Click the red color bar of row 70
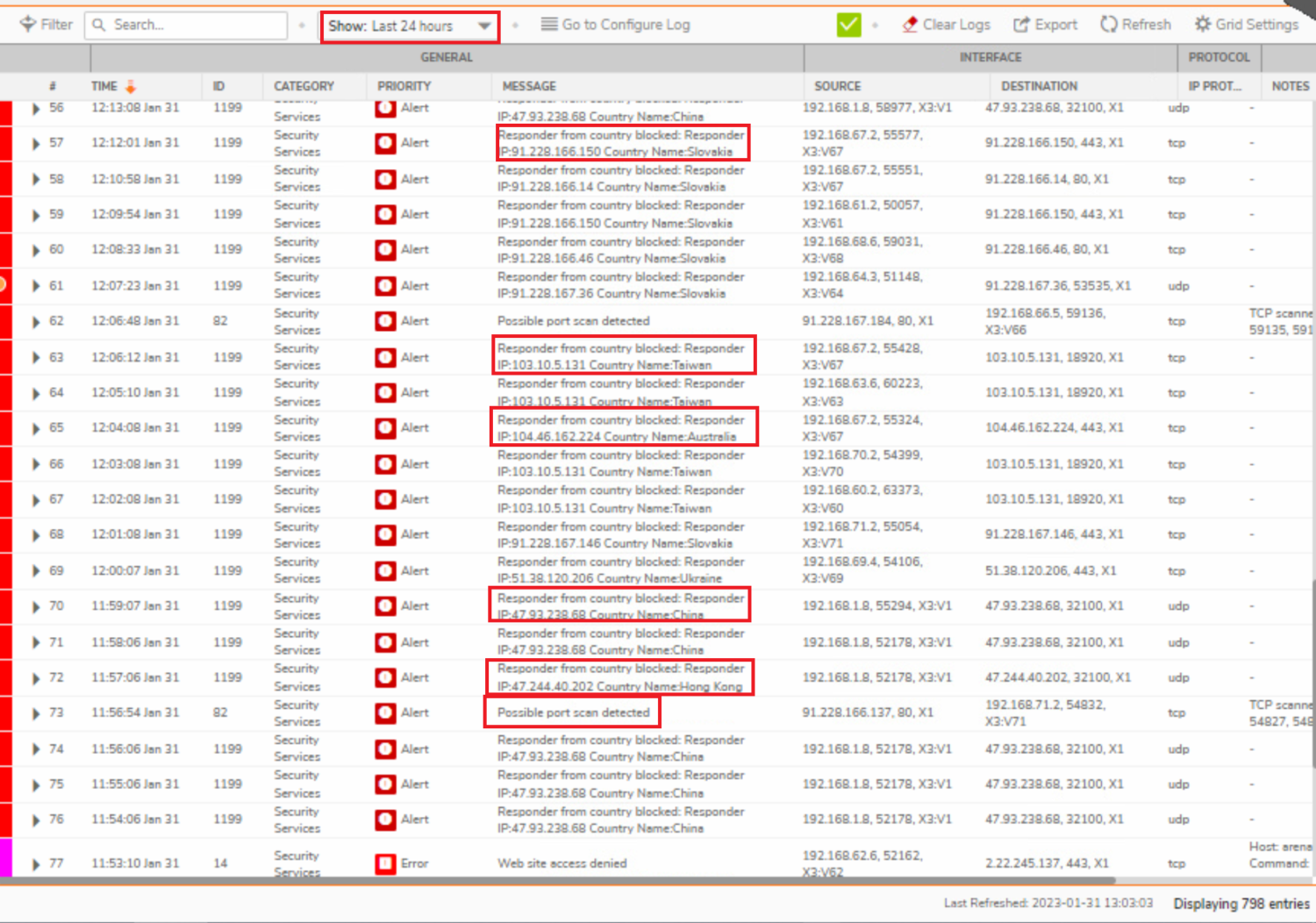Viewport: 1316px width, 923px height. [x=6, y=606]
